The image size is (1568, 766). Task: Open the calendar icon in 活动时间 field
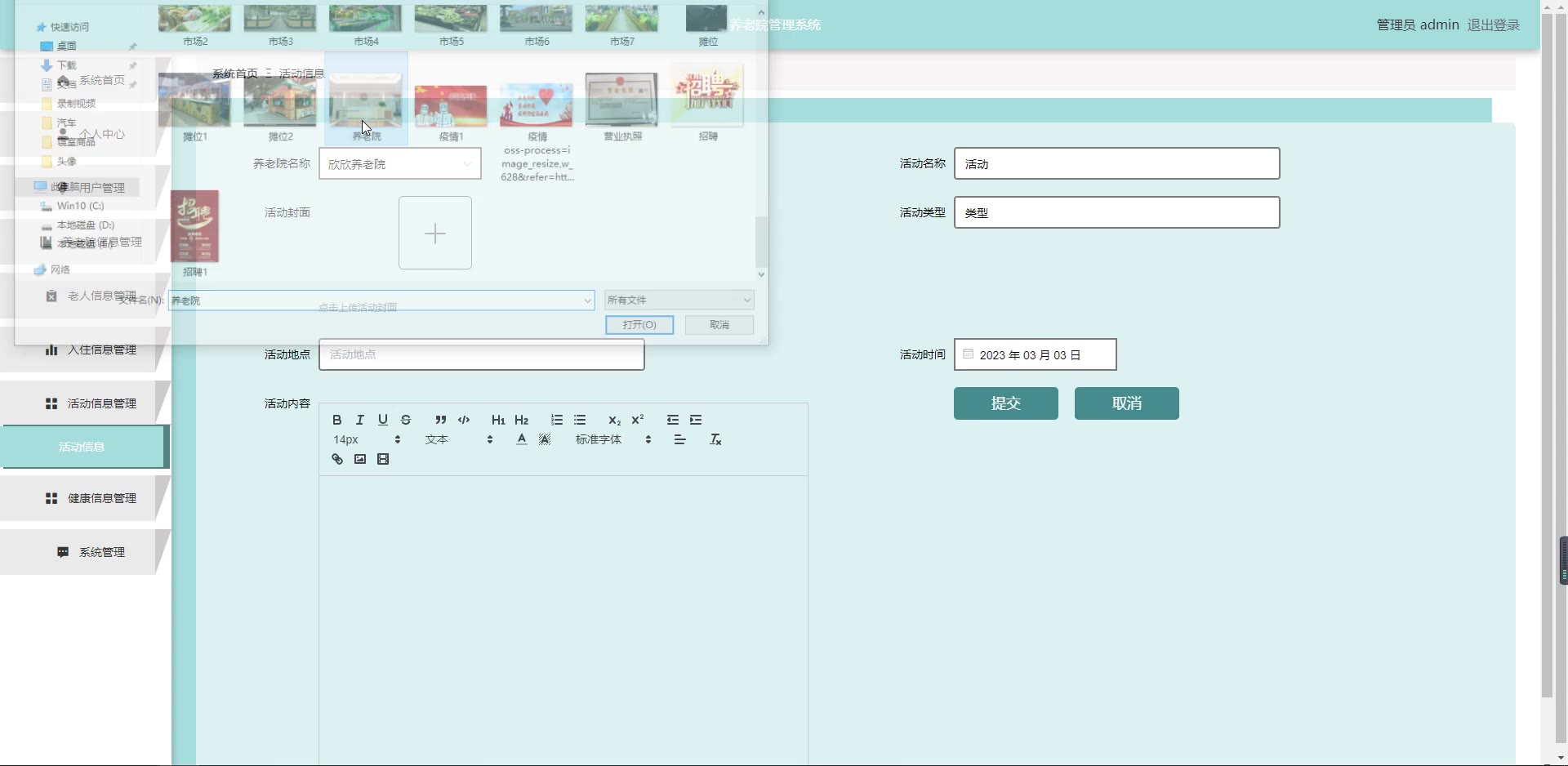[x=968, y=354]
